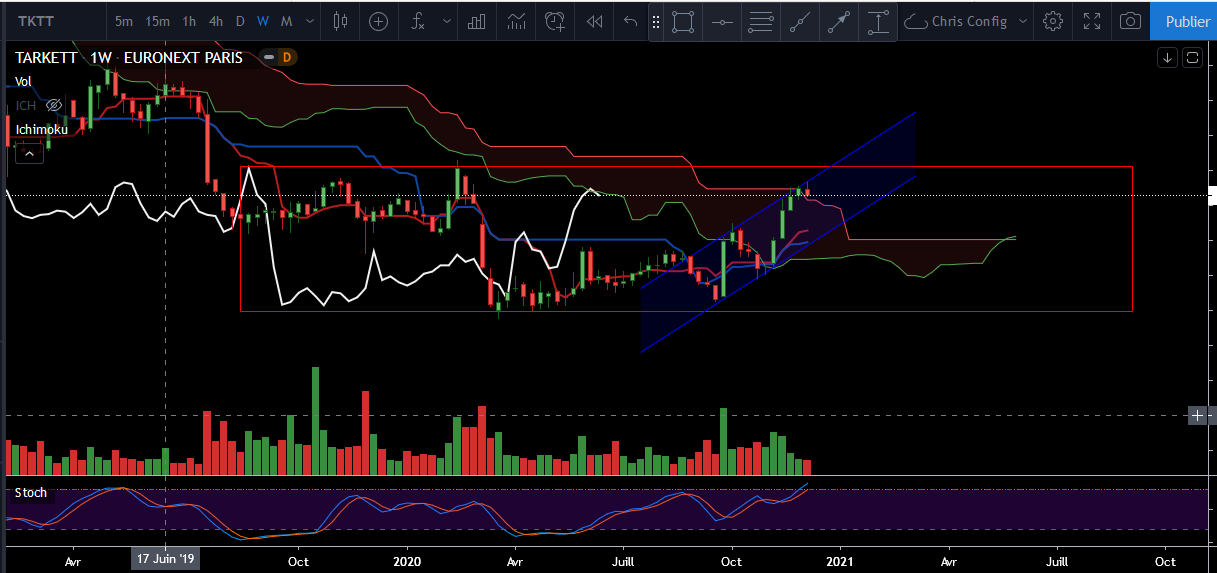This screenshot has height=573, width=1217.
Task: Click the TARKETT symbol title in legend
Action: pos(46,58)
